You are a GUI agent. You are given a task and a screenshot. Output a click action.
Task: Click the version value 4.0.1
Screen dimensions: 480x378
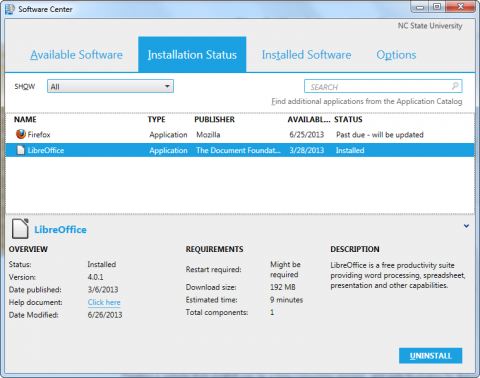pyautogui.click(x=95, y=277)
